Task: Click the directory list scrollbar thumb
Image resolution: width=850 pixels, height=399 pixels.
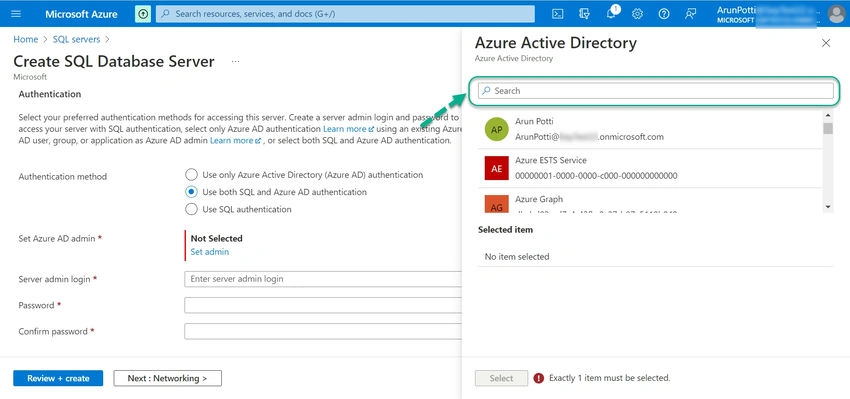Action: point(828,128)
